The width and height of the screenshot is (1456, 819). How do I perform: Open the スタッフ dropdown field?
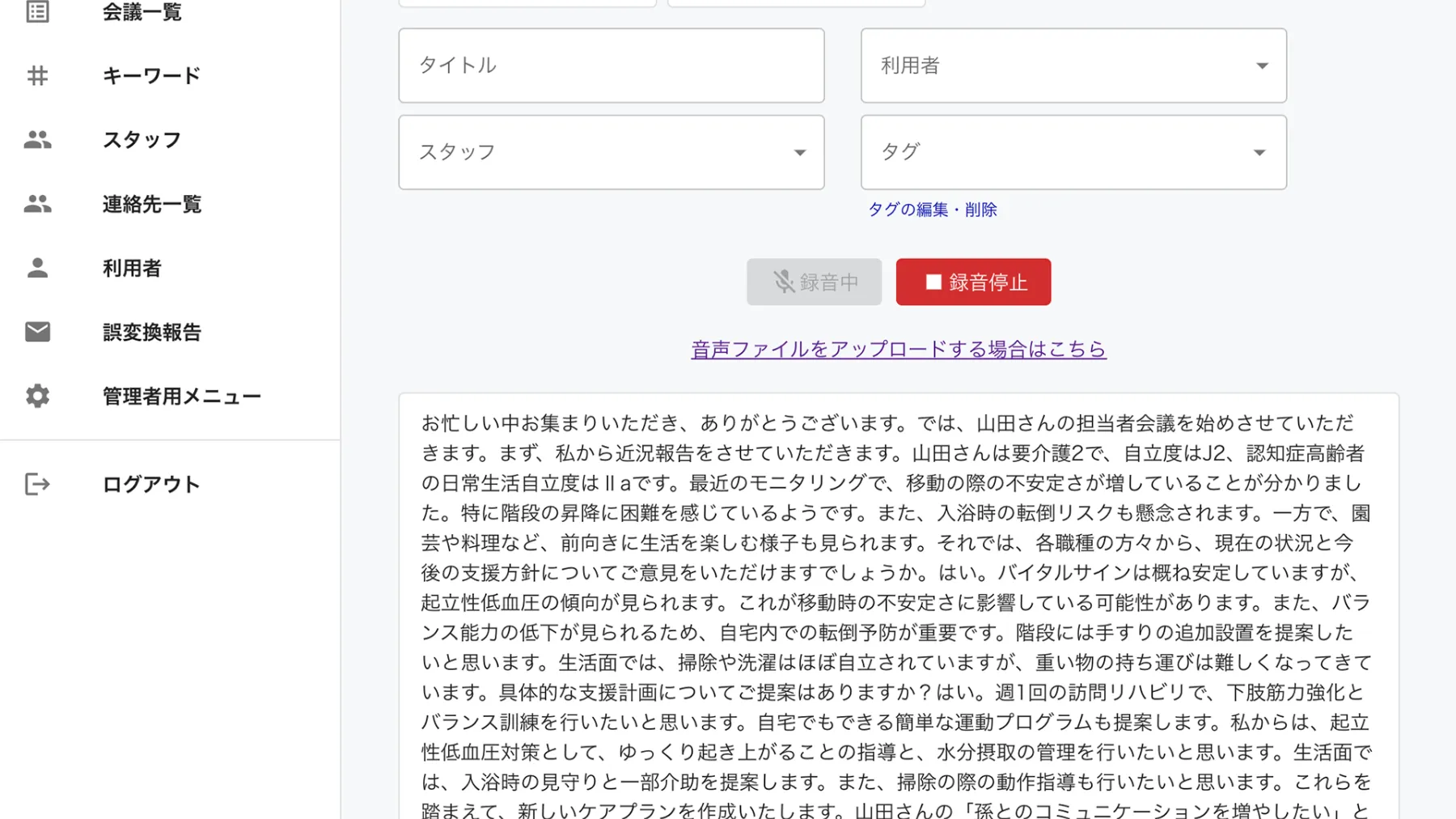tap(612, 152)
